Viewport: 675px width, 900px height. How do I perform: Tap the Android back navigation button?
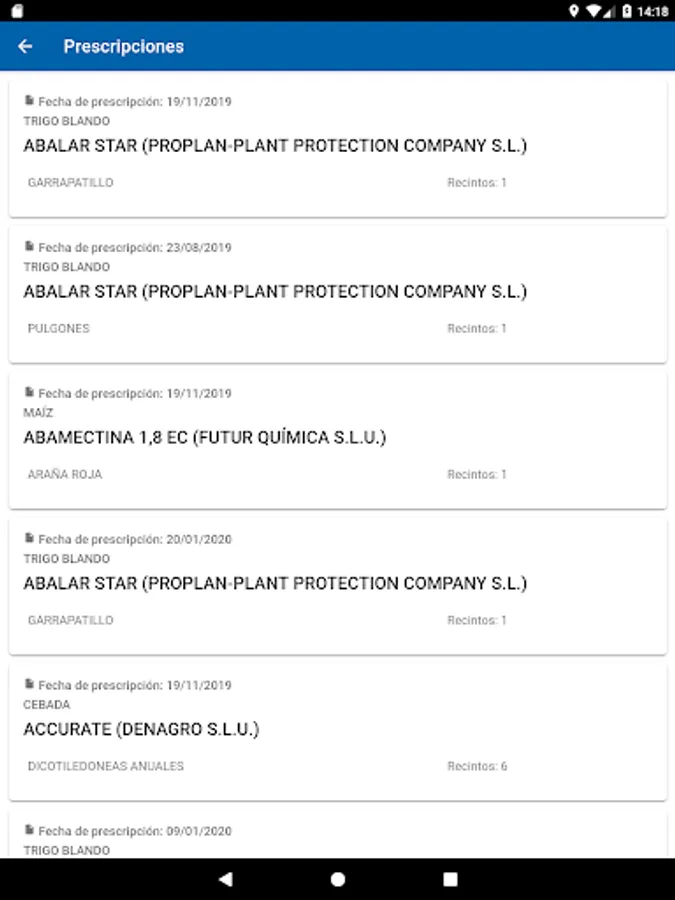226,879
